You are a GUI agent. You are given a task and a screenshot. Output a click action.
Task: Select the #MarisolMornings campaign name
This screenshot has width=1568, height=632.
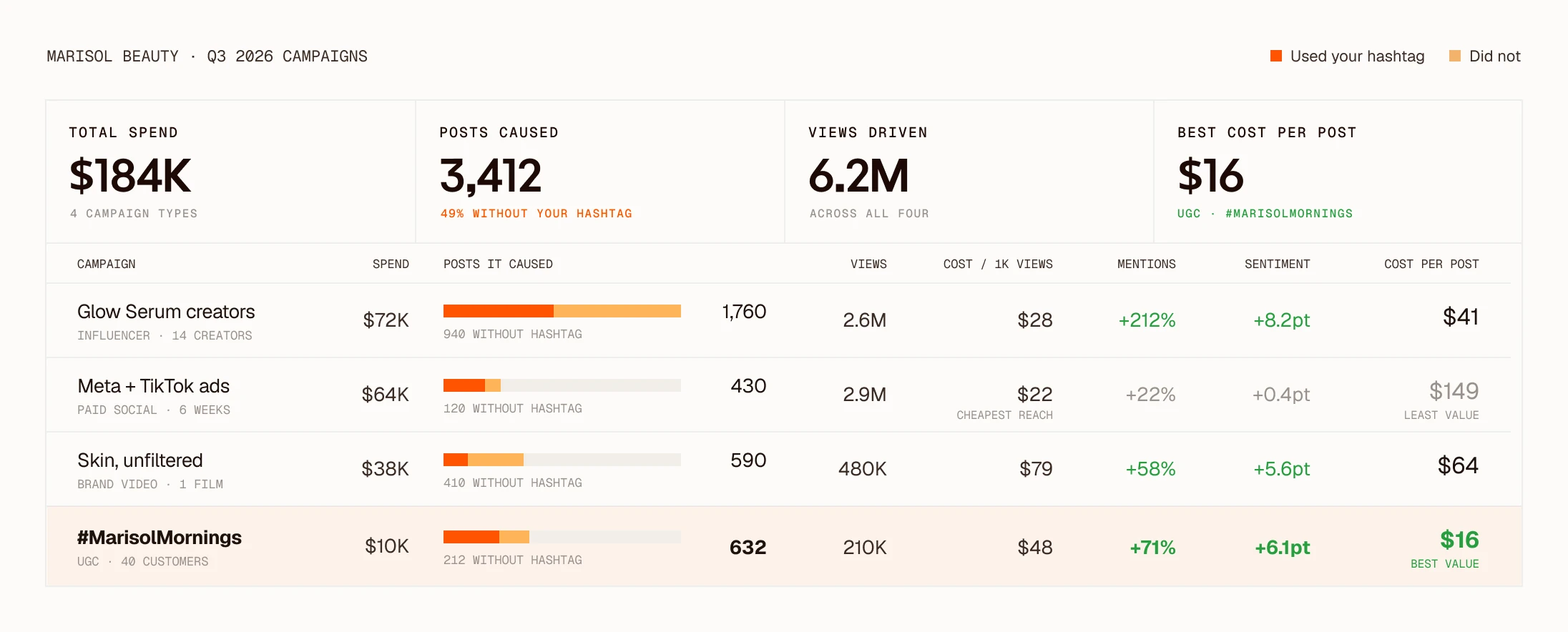click(x=160, y=538)
